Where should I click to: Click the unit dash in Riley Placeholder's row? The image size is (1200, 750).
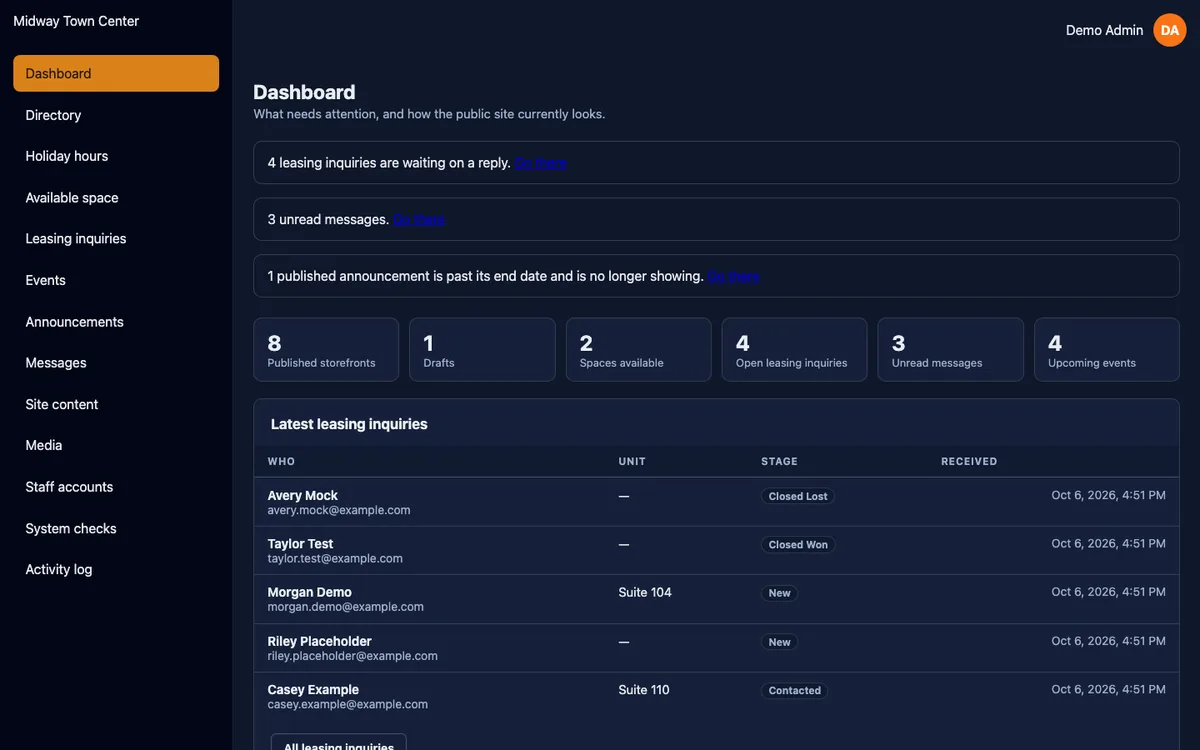(x=624, y=642)
